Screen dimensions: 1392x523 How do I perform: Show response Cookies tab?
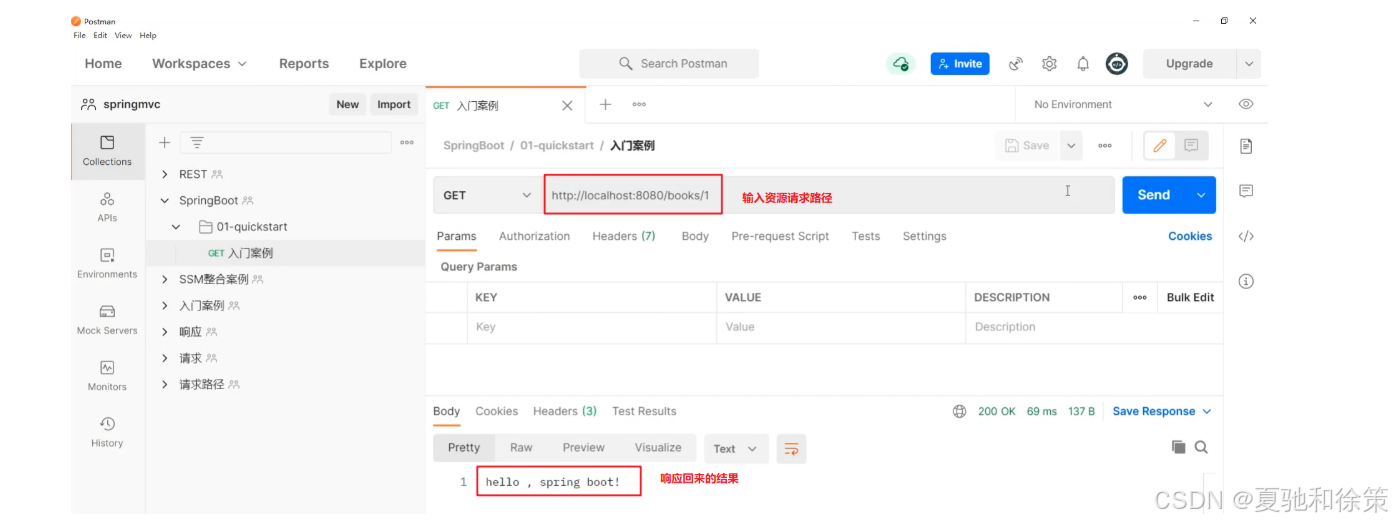496,411
